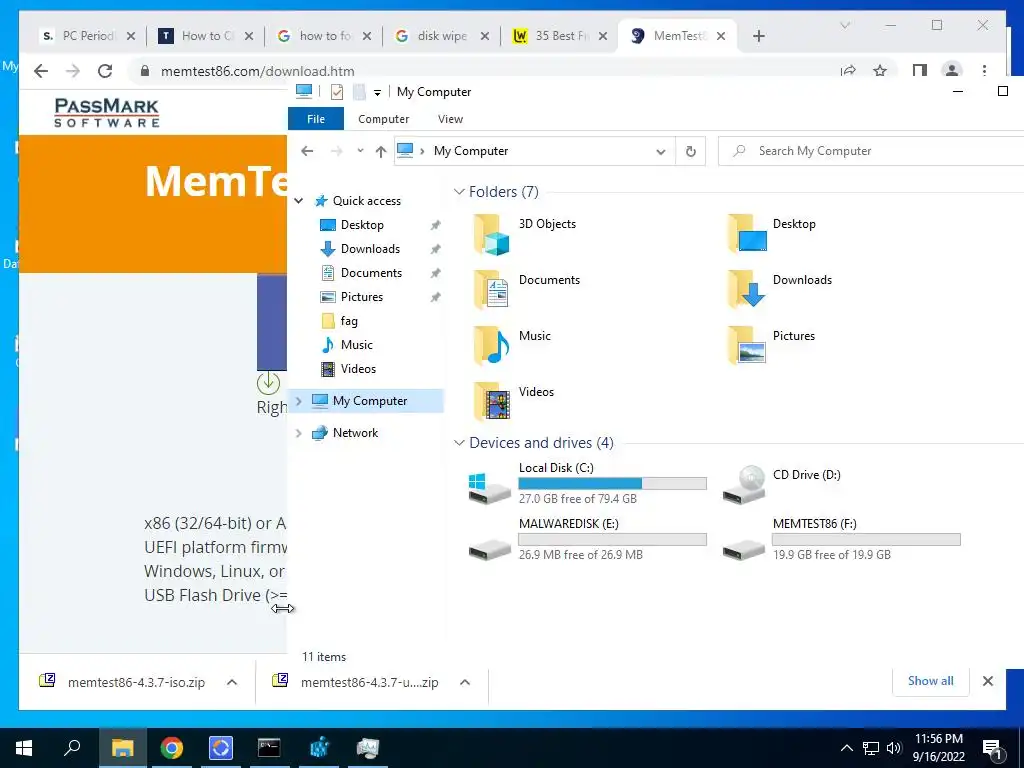Expand My Computer in navigation pane
The height and width of the screenshot is (768, 1024).
point(298,400)
